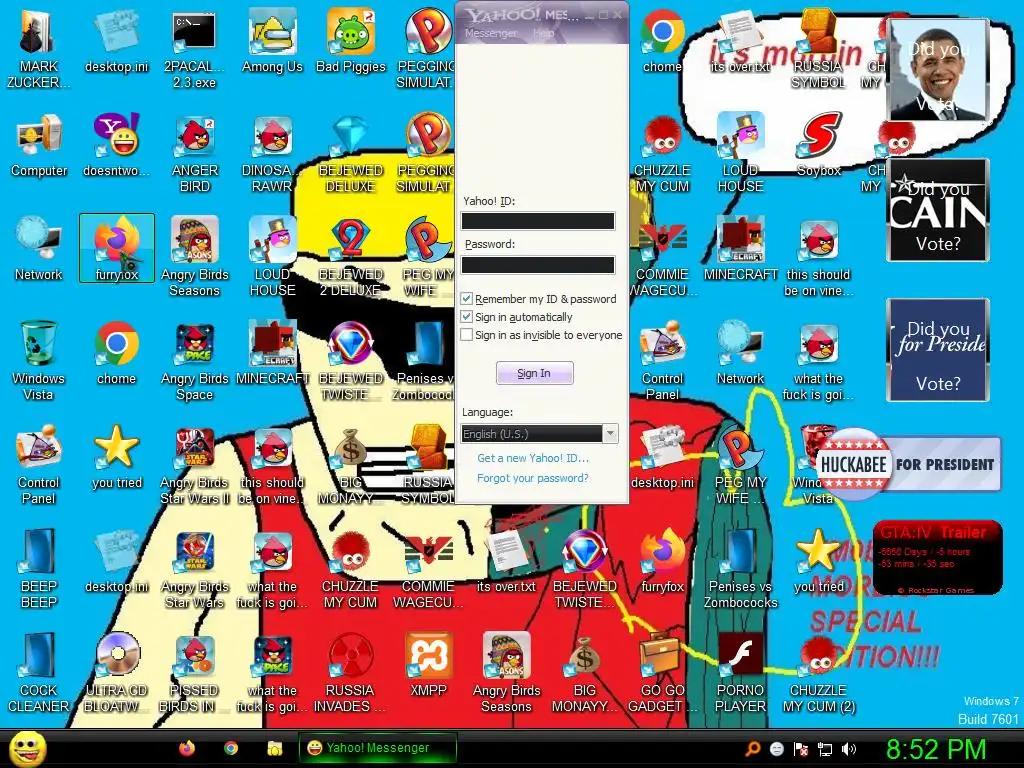
Task: Select the Computer desktop icon
Action: pos(39,145)
